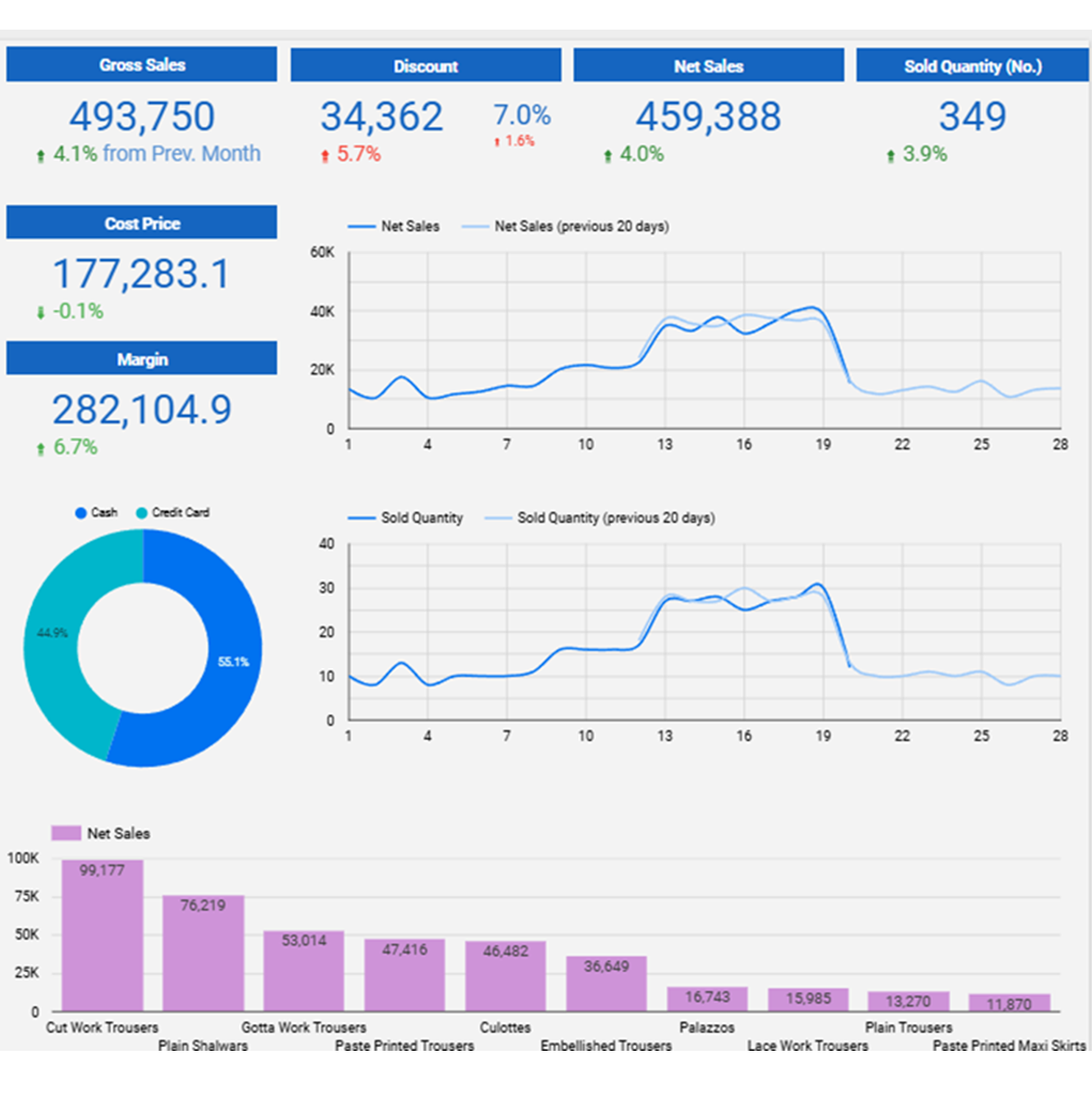Toggle the Credit Card legend entry
The width and height of the screenshot is (1092, 1099).
(x=171, y=512)
